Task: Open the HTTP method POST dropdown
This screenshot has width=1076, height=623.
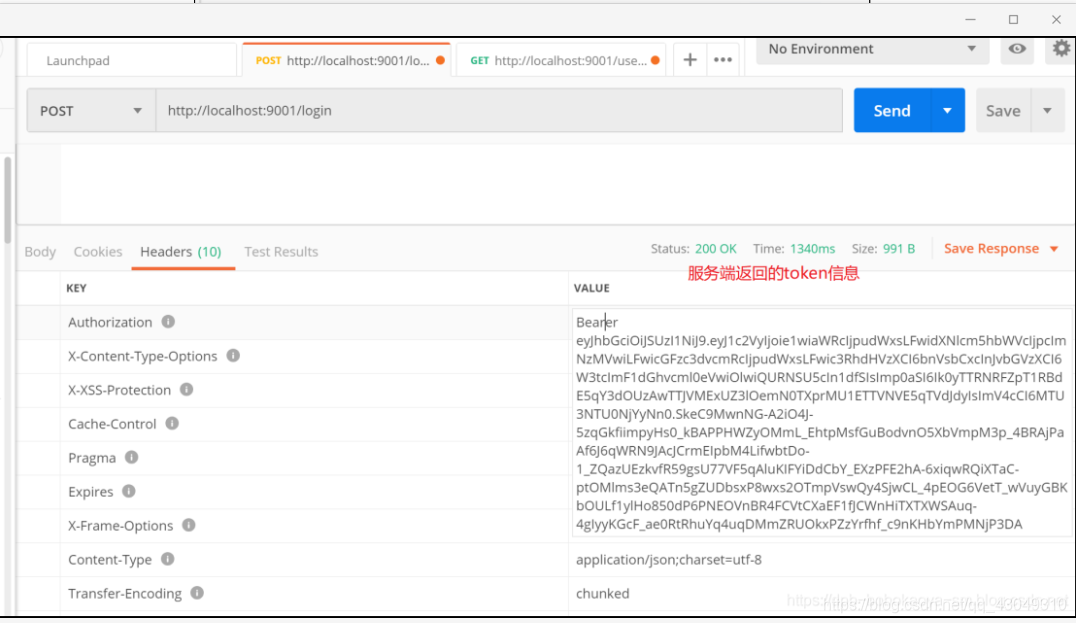Action: coord(91,110)
